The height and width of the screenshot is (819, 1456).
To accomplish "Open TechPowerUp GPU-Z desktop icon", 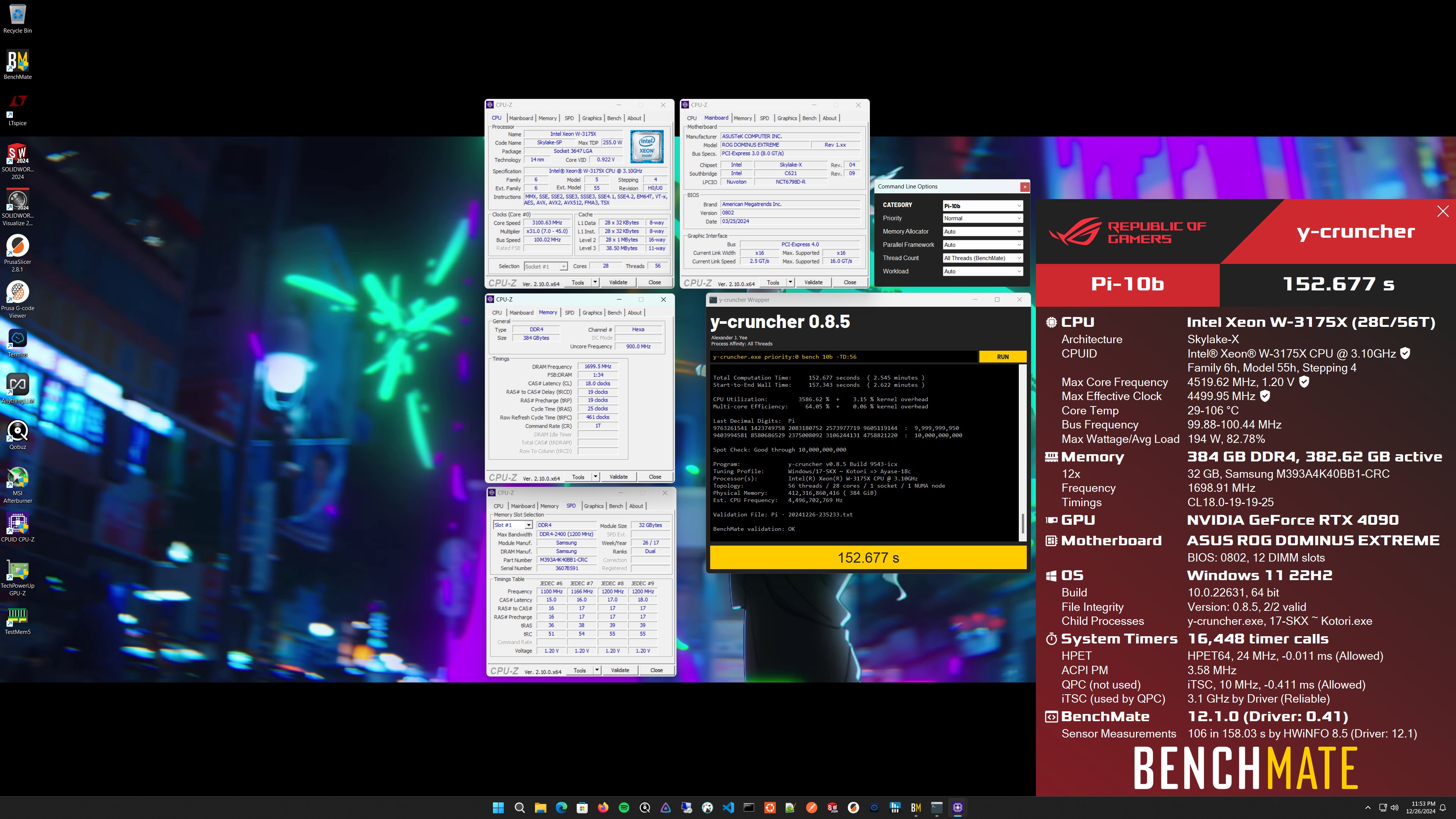I will pos(17,577).
